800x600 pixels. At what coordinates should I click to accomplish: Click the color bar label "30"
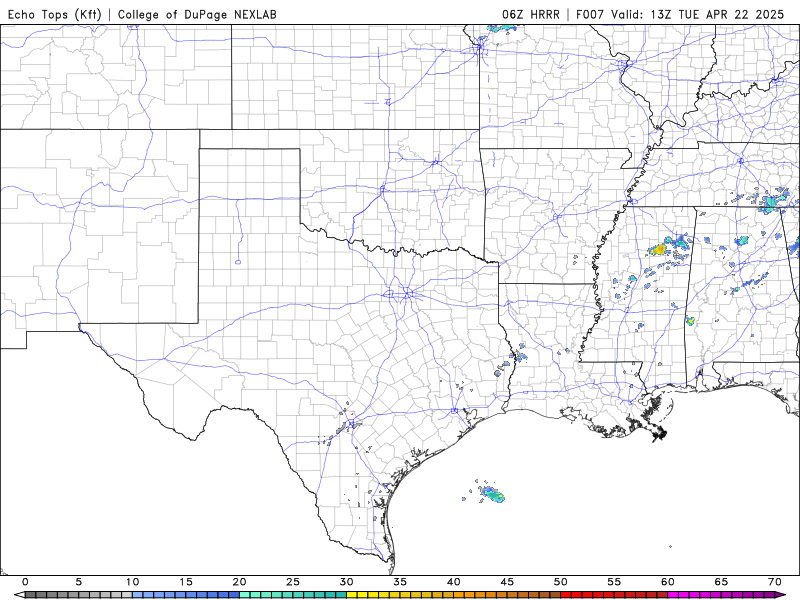[x=346, y=582]
